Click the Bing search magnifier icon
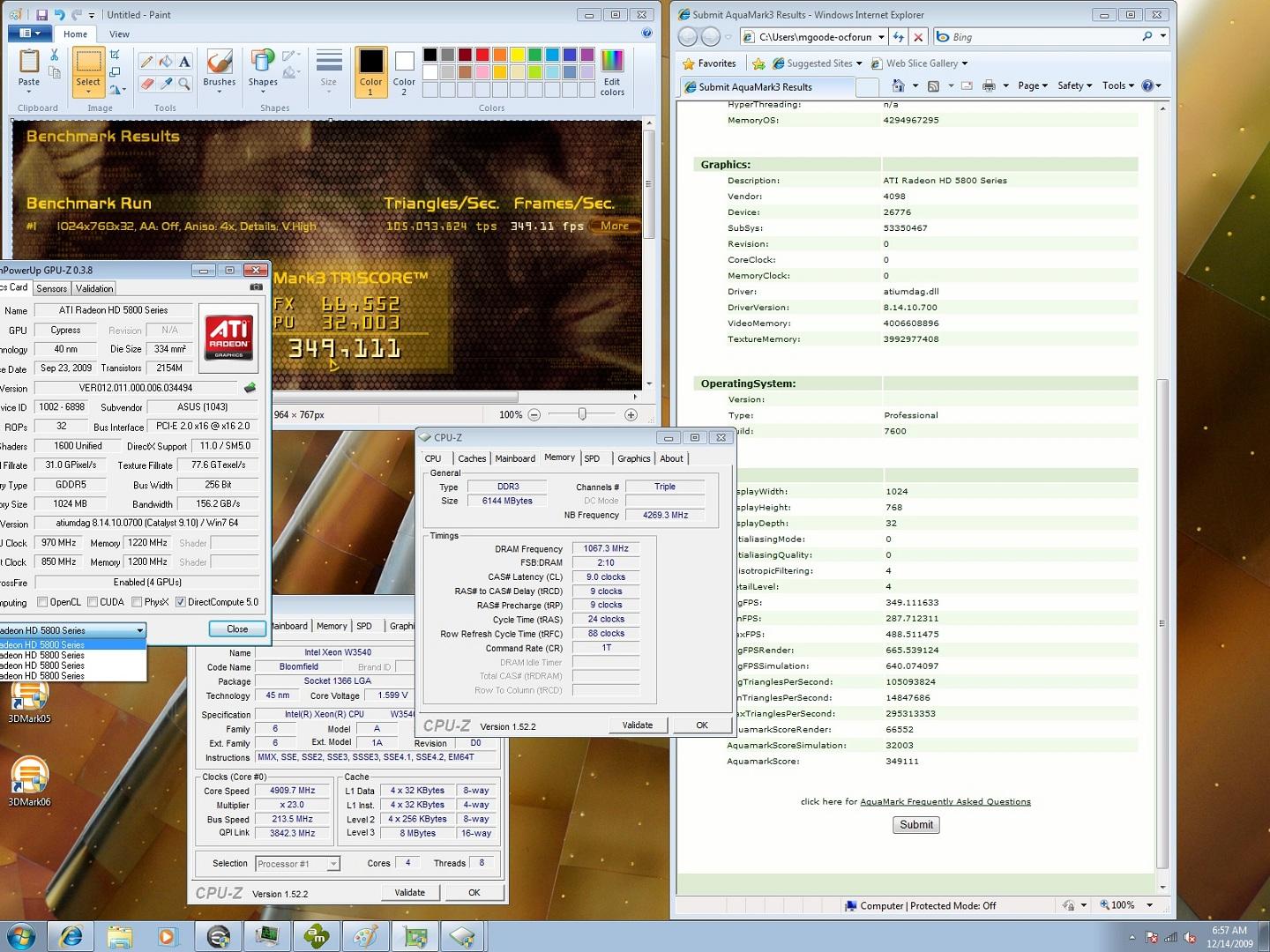Viewport: 1270px width, 952px height. click(1147, 37)
